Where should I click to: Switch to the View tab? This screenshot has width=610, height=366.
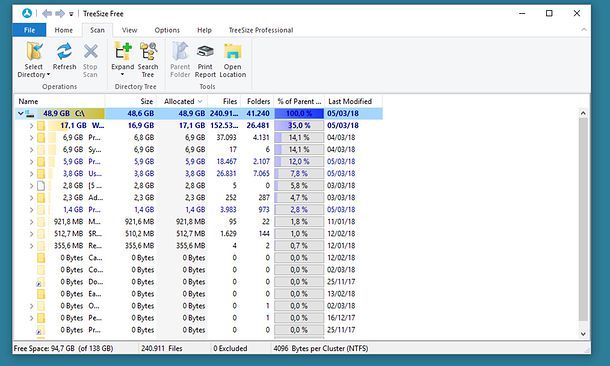tap(129, 30)
